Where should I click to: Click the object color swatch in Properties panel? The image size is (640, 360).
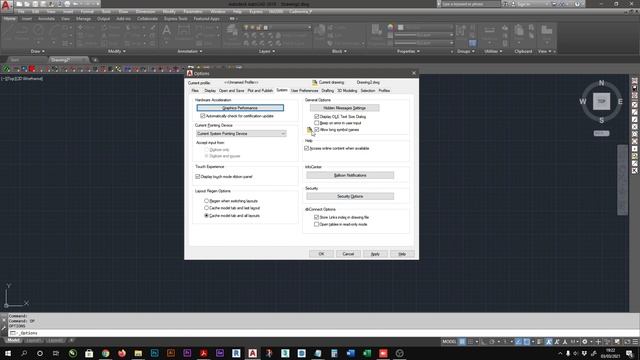(x=400, y=27)
